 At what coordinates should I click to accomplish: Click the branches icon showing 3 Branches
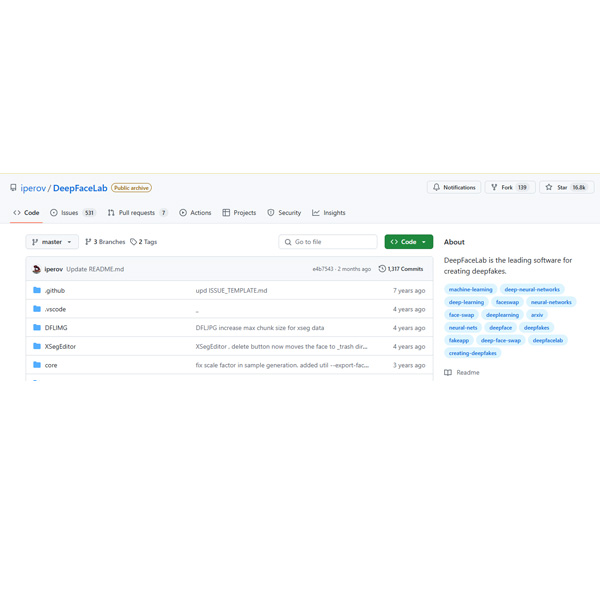88,242
